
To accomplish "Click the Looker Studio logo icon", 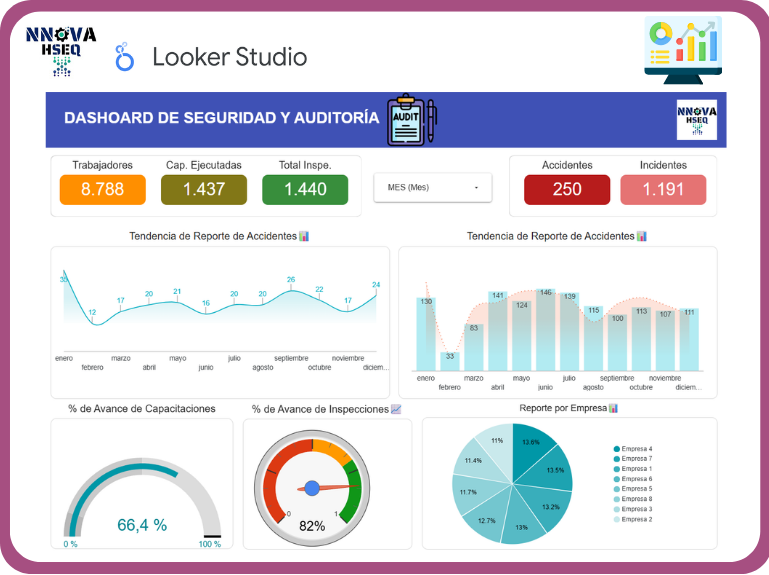I will pyautogui.click(x=125, y=57).
